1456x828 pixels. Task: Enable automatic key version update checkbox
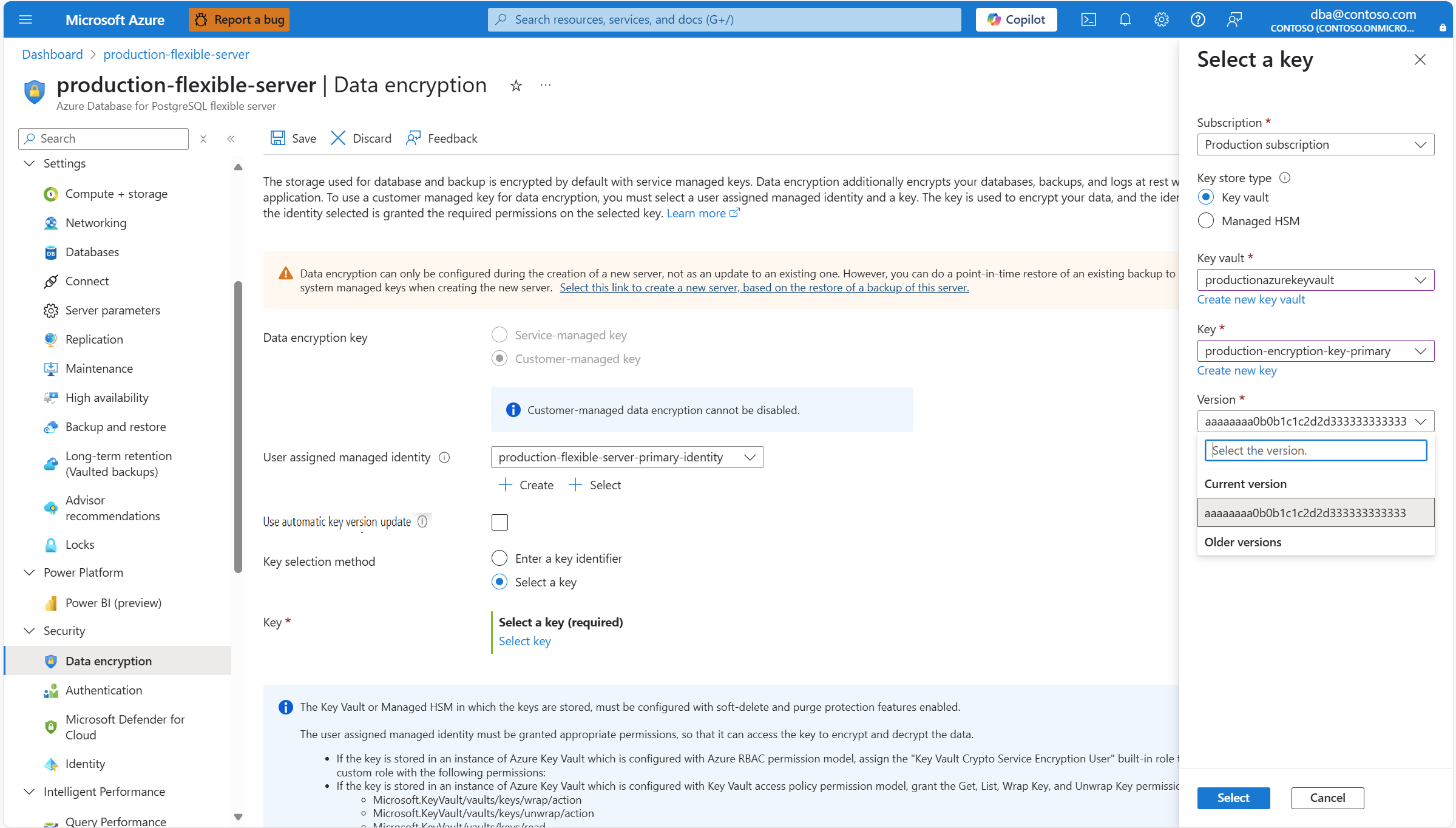[x=499, y=522]
